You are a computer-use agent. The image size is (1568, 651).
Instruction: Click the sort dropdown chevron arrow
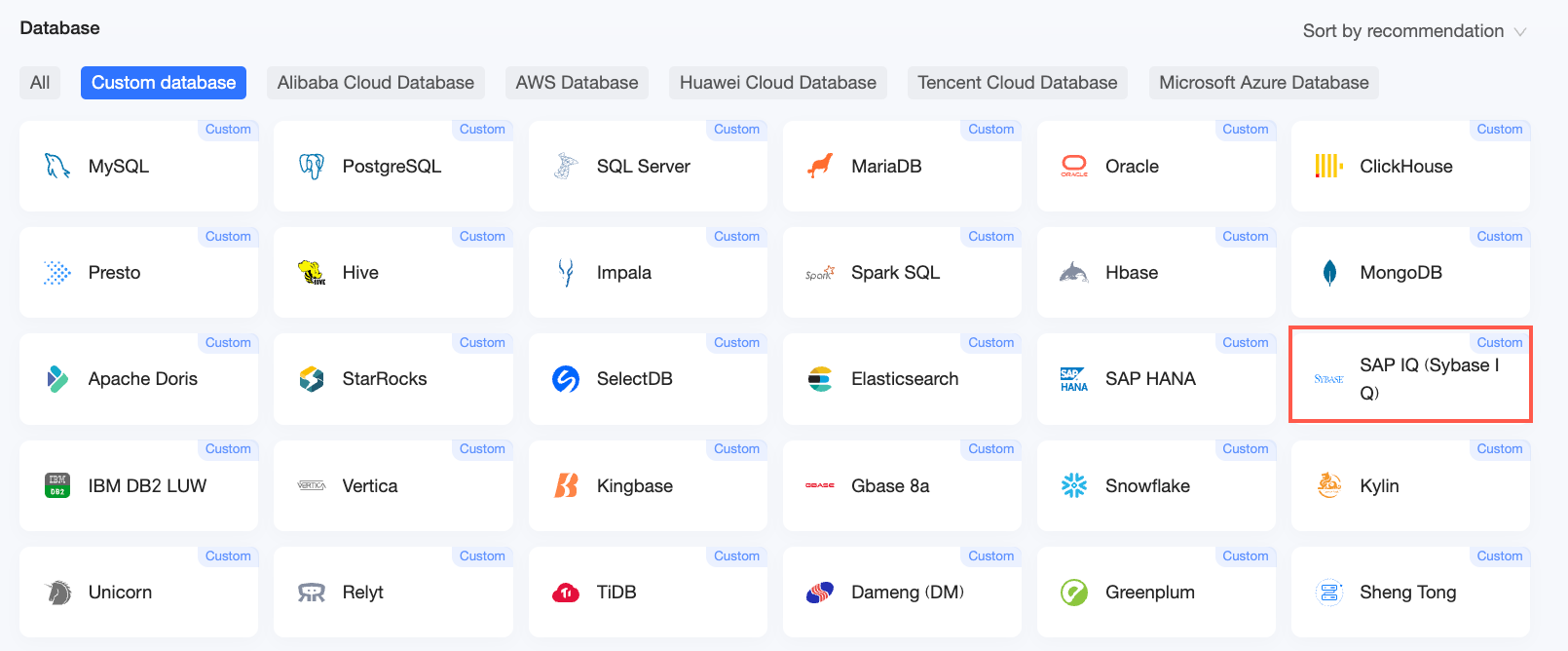[x=1519, y=32]
